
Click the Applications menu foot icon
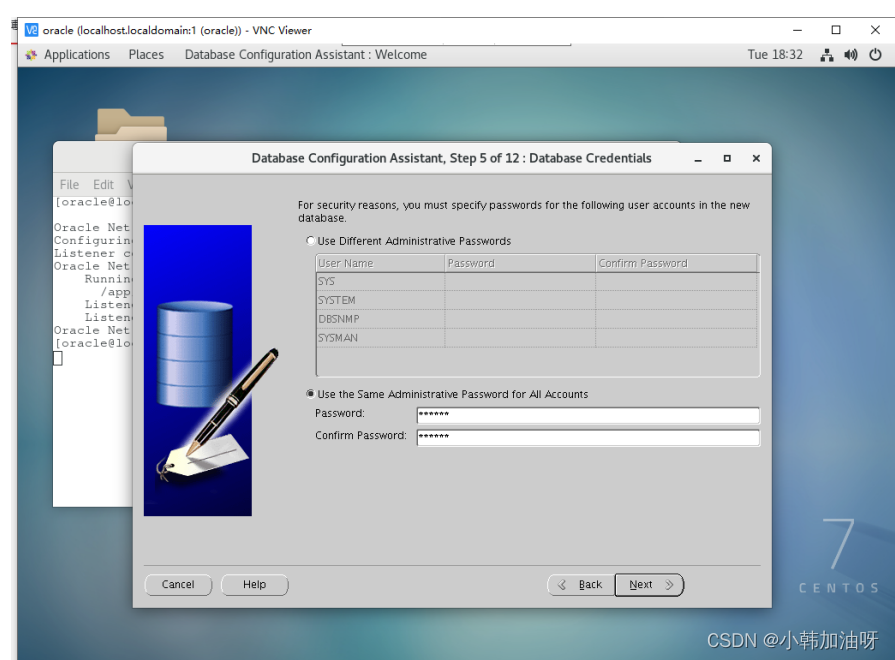pyautogui.click(x=31, y=55)
